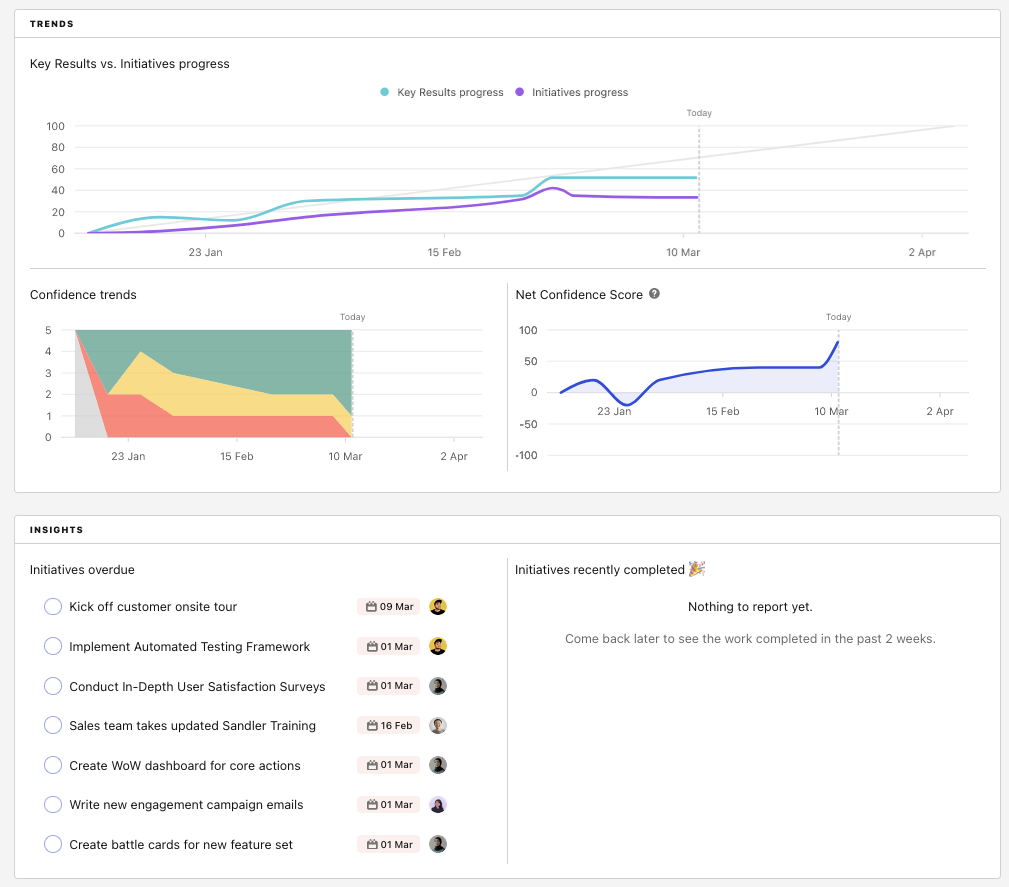Click the INSIGHTS section header
1009x887 pixels.
[54, 529]
